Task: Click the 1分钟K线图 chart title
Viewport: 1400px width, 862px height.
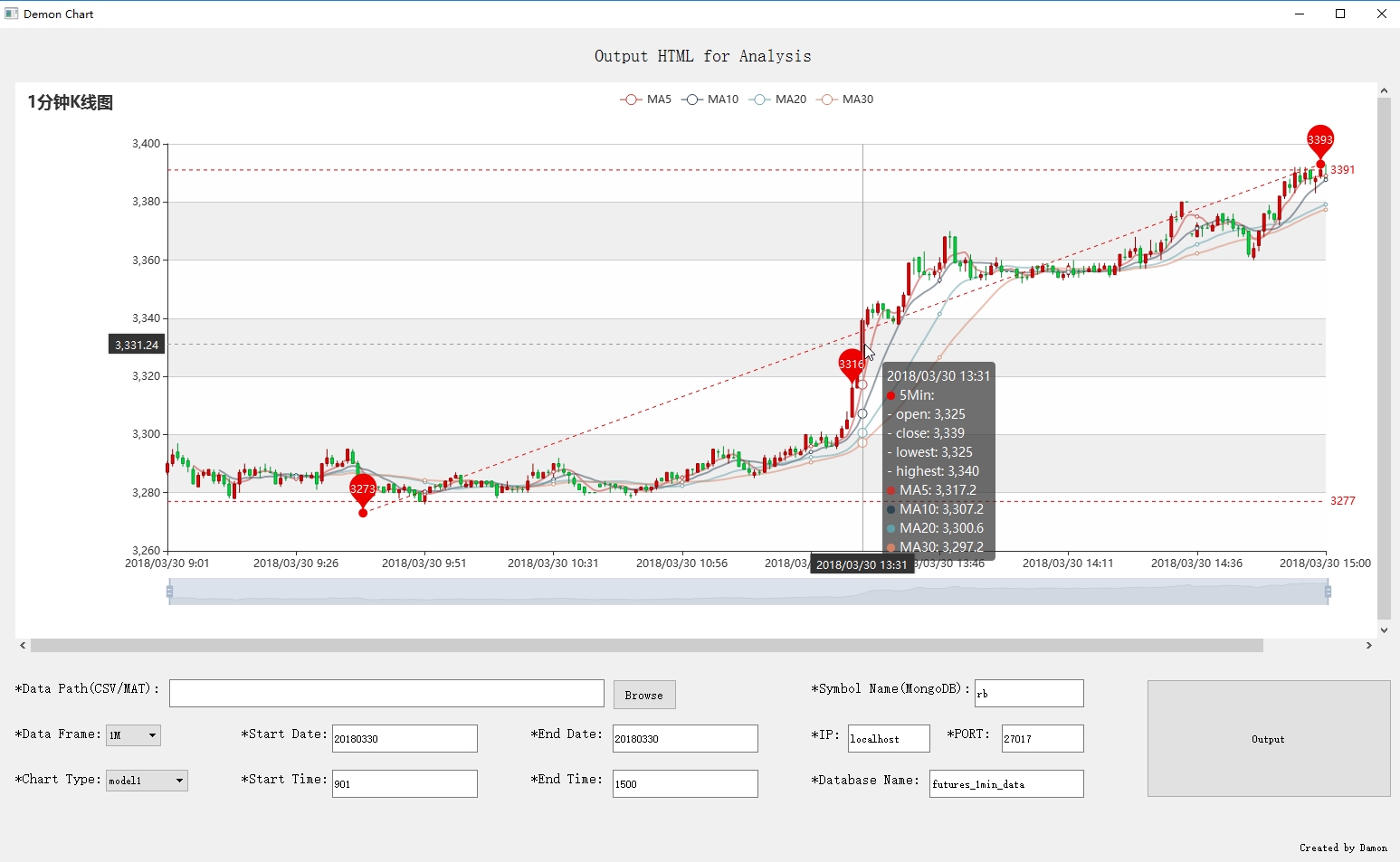Action: (x=71, y=102)
